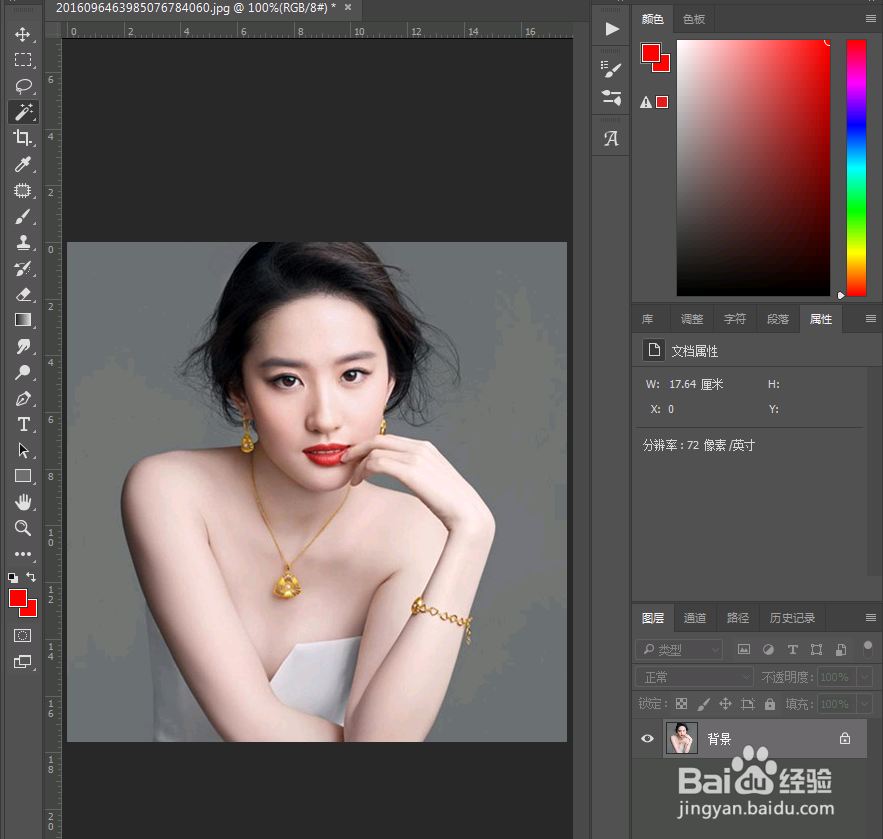The image size is (883, 839).
Task: Swap foreground and background colors
Action: [31, 577]
